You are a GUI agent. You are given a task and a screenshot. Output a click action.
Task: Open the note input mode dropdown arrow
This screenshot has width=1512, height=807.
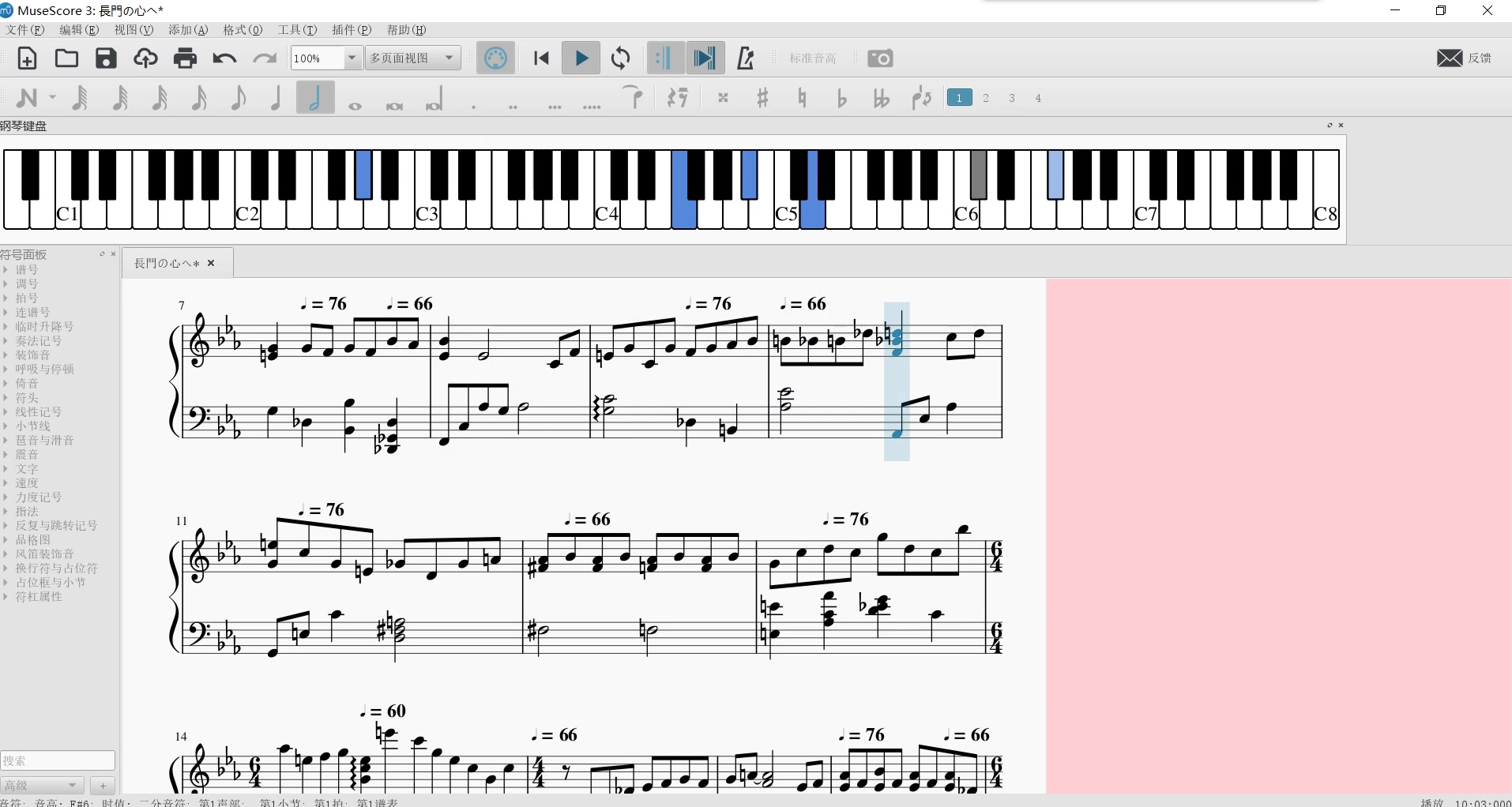pyautogui.click(x=52, y=98)
